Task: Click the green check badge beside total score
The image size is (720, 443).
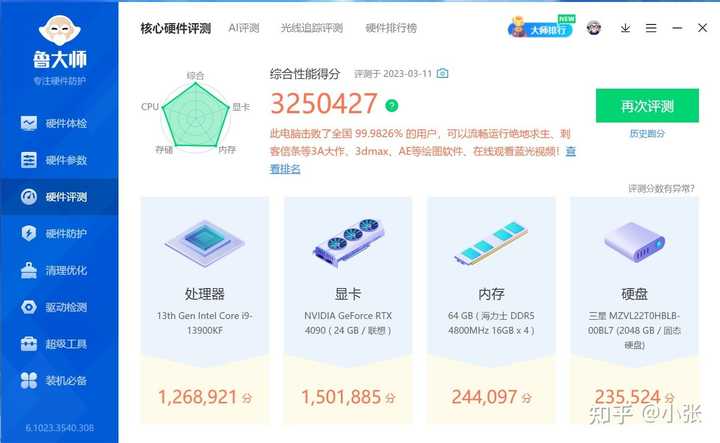Action: pos(392,106)
